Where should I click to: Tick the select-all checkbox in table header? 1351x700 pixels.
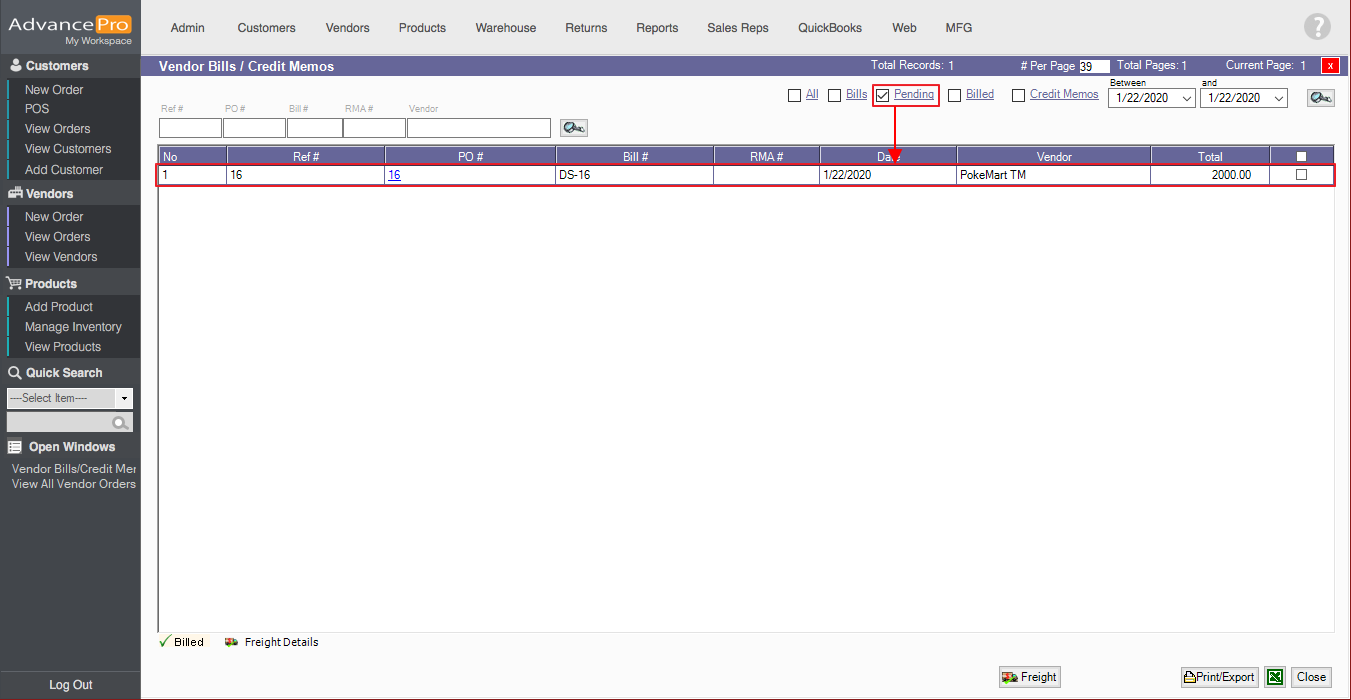(x=1301, y=157)
